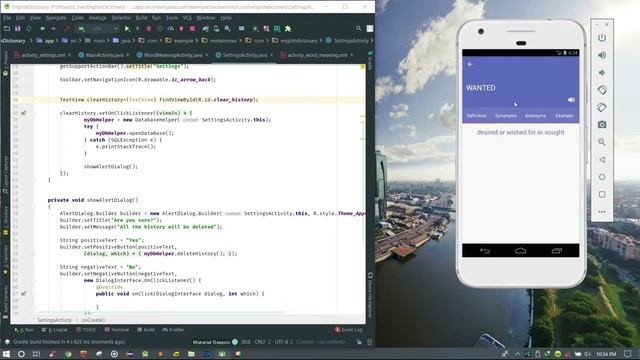Image resolution: width=640 pixels, height=360 pixels.
Task: Lower emulator volume with volume down icon
Action: pos(602,73)
